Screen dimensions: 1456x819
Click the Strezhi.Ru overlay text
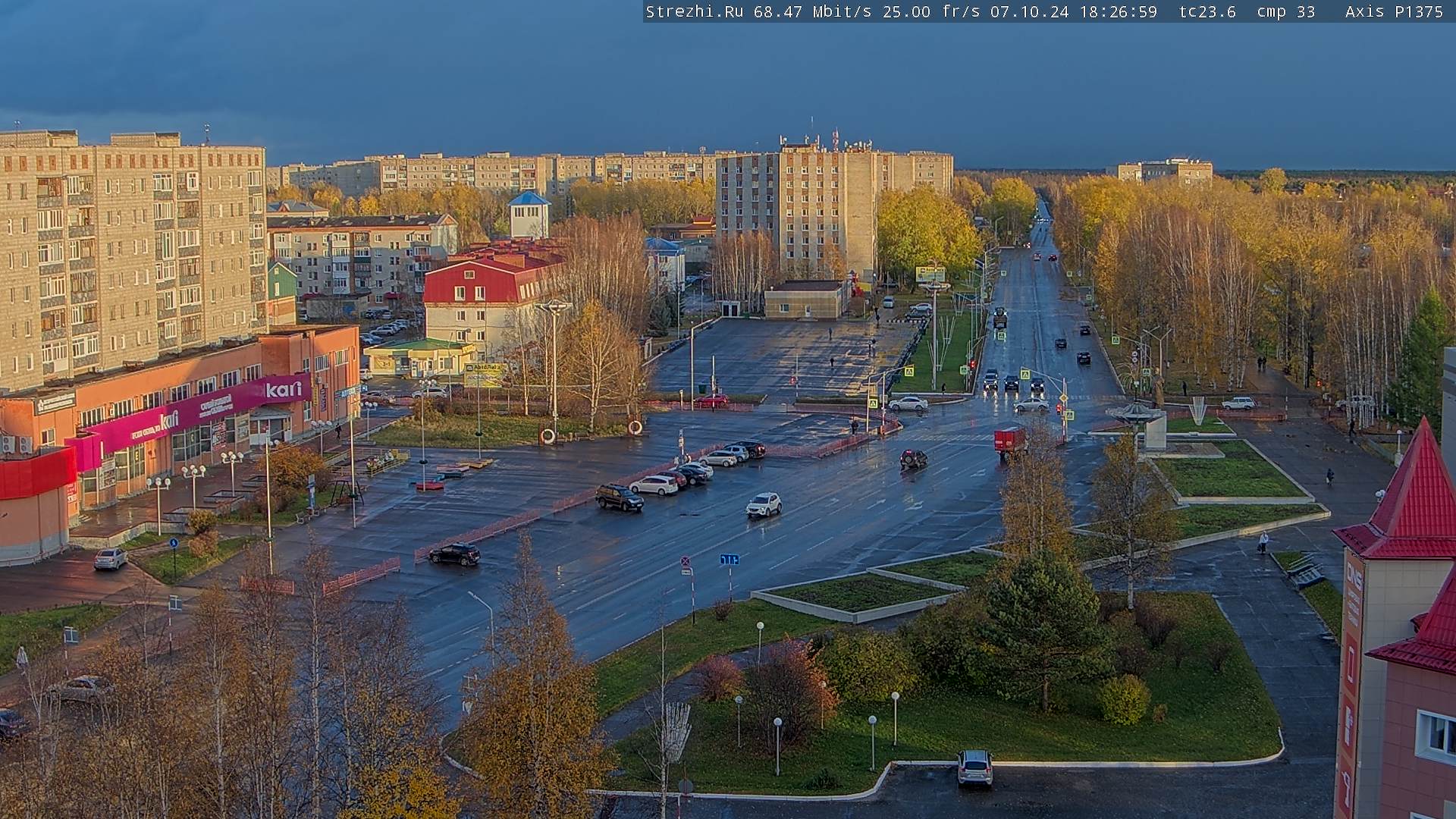[695, 11]
